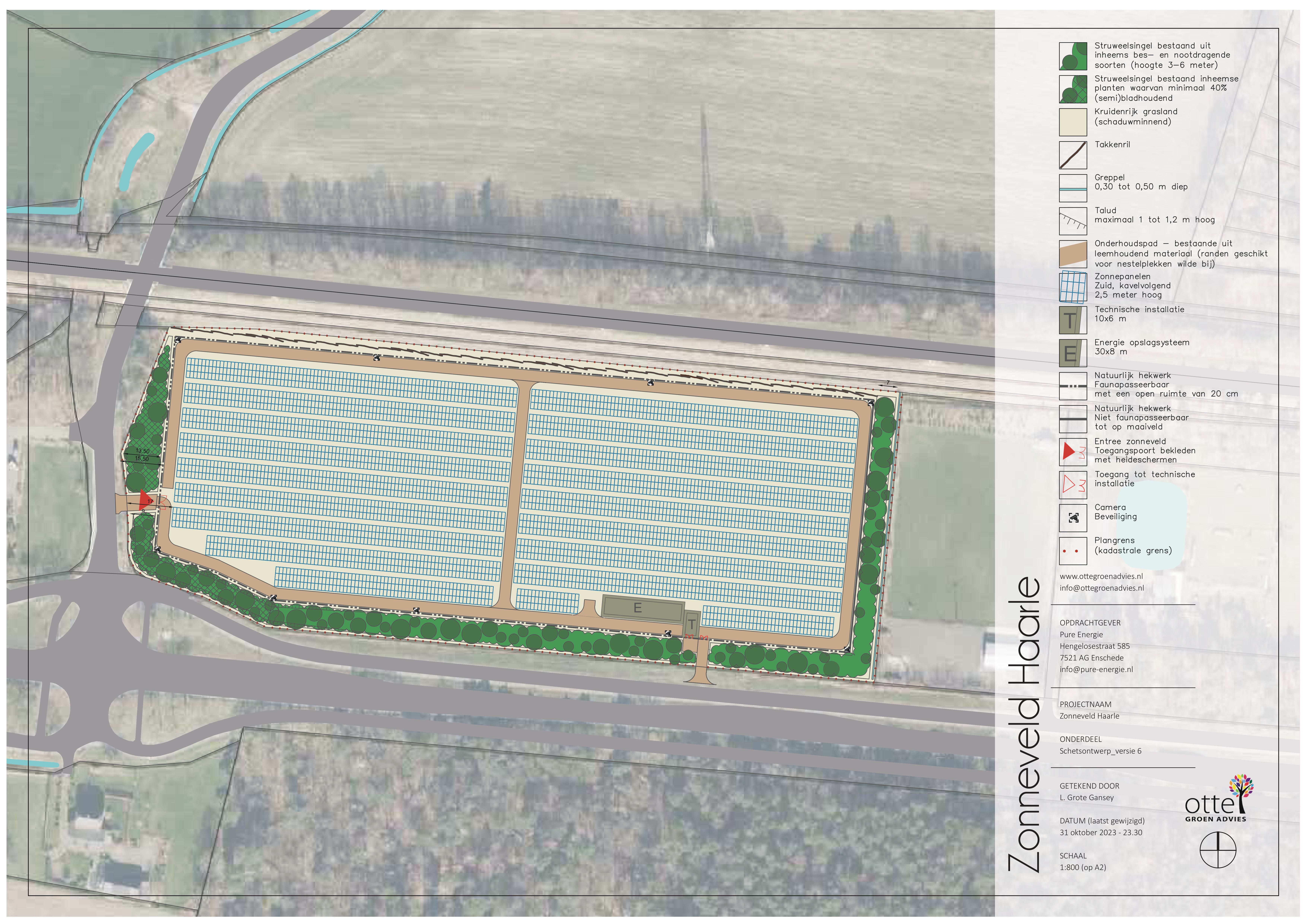1307x924 pixels.
Task: Click Zonneveld Haarle under PROJECTNAAM
Action: coord(1090,716)
